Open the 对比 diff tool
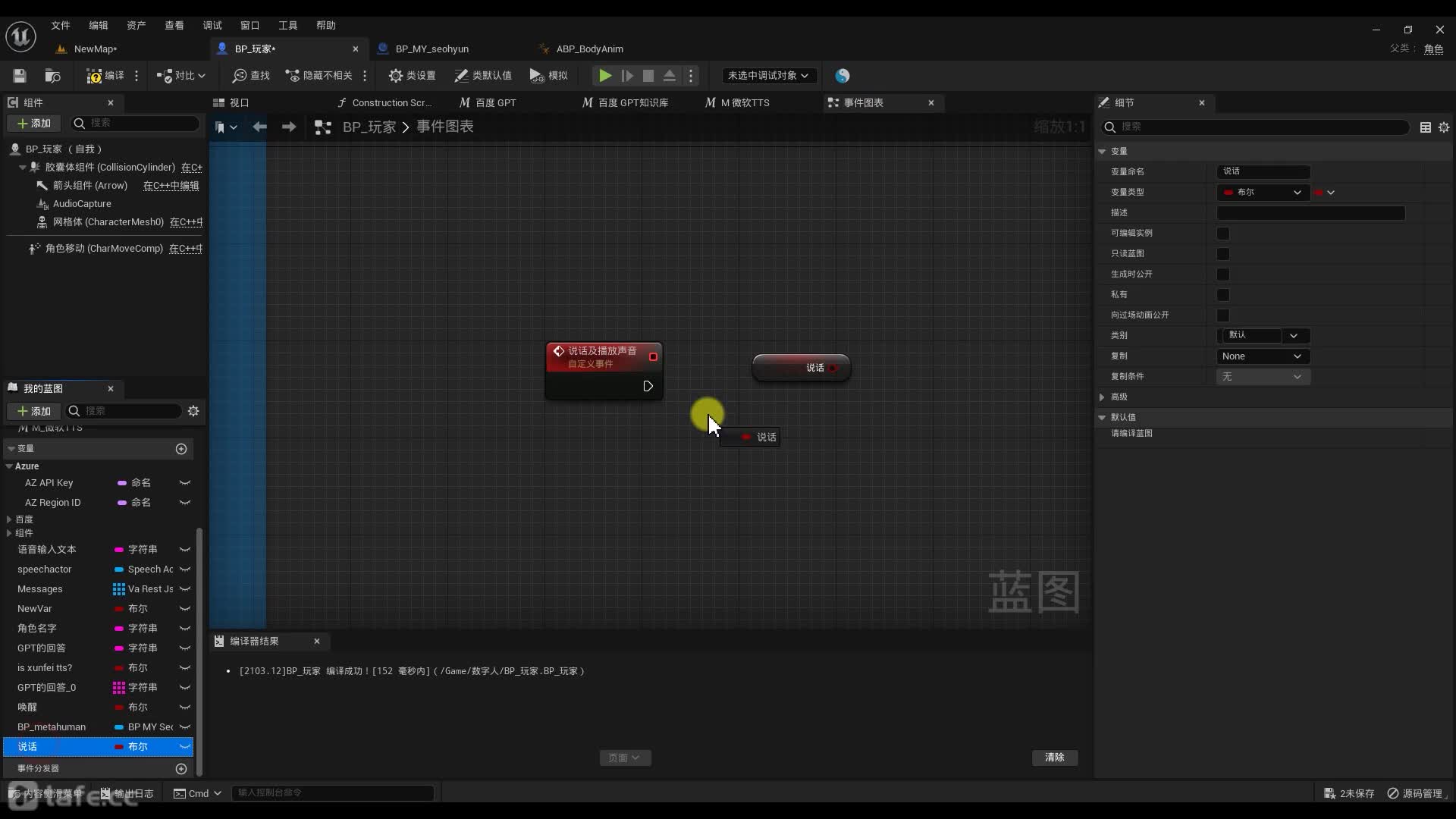This screenshot has height=819, width=1456. pos(180,76)
